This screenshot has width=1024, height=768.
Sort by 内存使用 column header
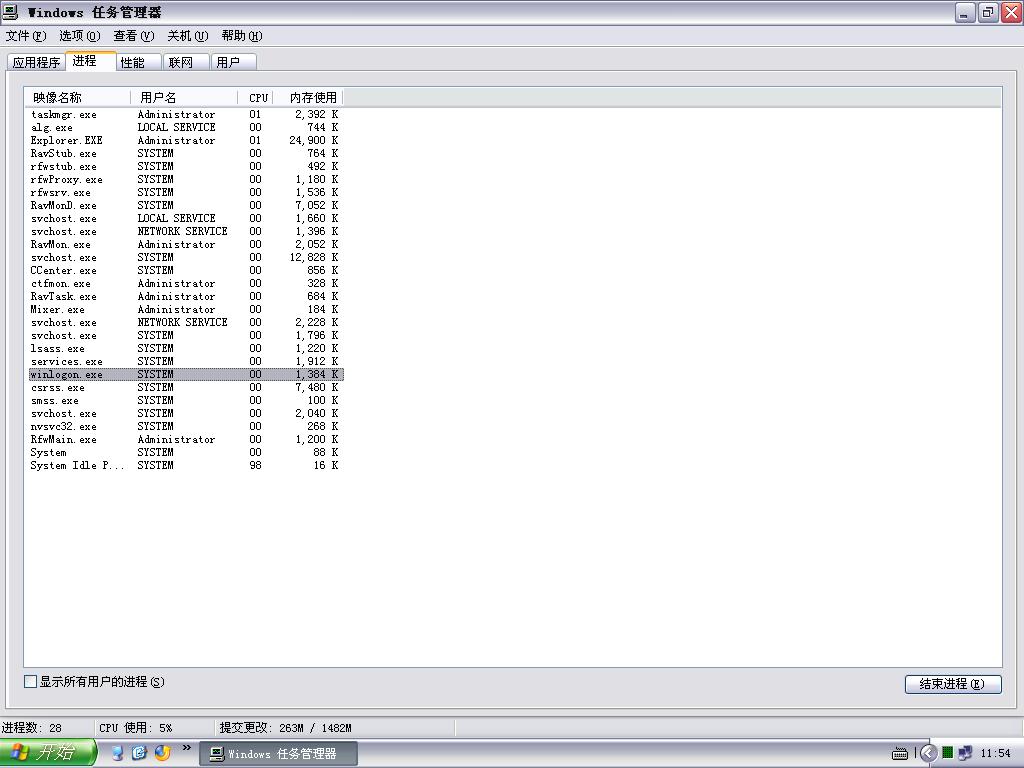coord(308,98)
